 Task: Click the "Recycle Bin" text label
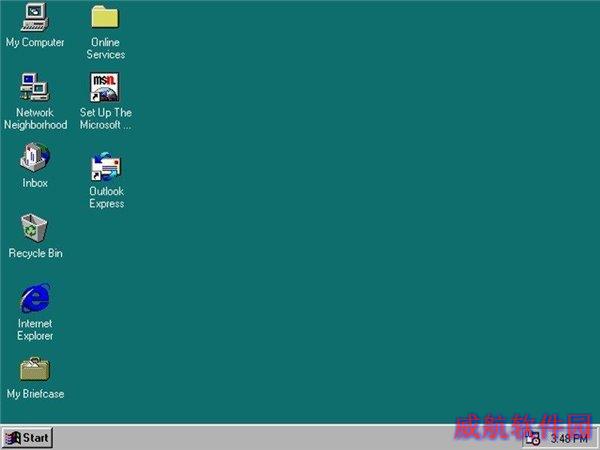[x=36, y=253]
